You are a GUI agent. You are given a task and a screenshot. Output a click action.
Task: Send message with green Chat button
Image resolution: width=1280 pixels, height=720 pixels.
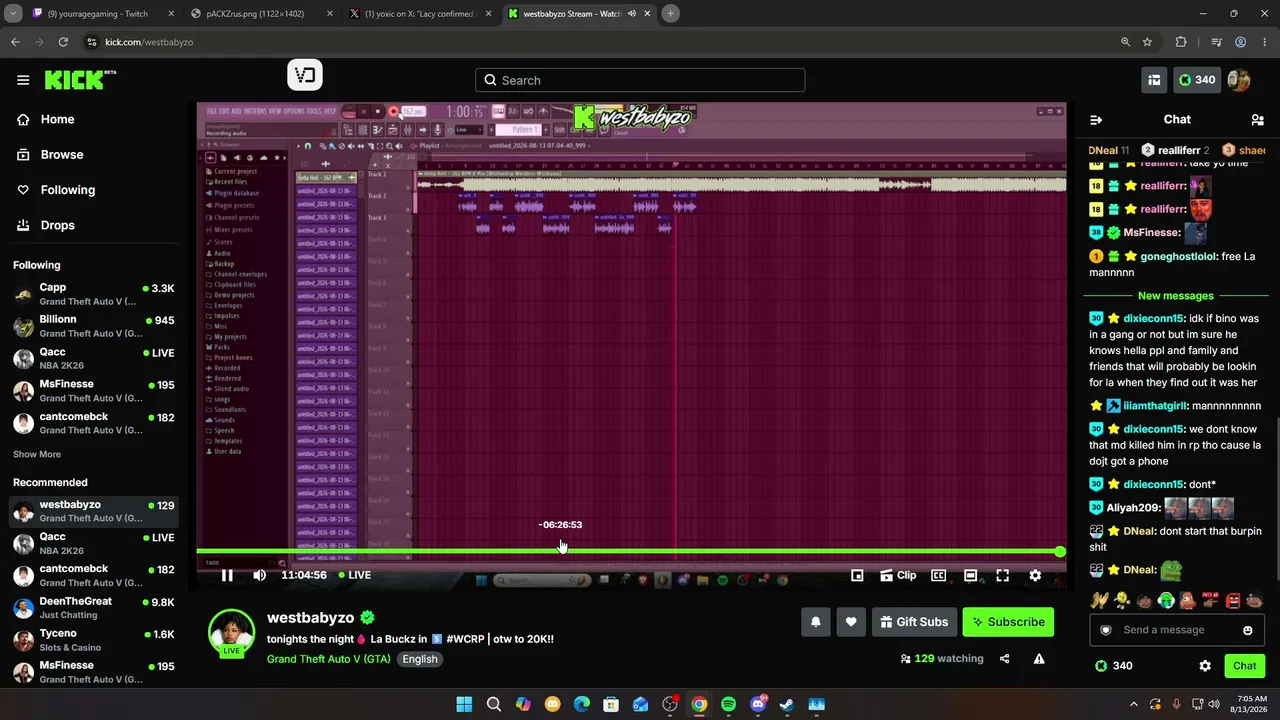(1245, 666)
